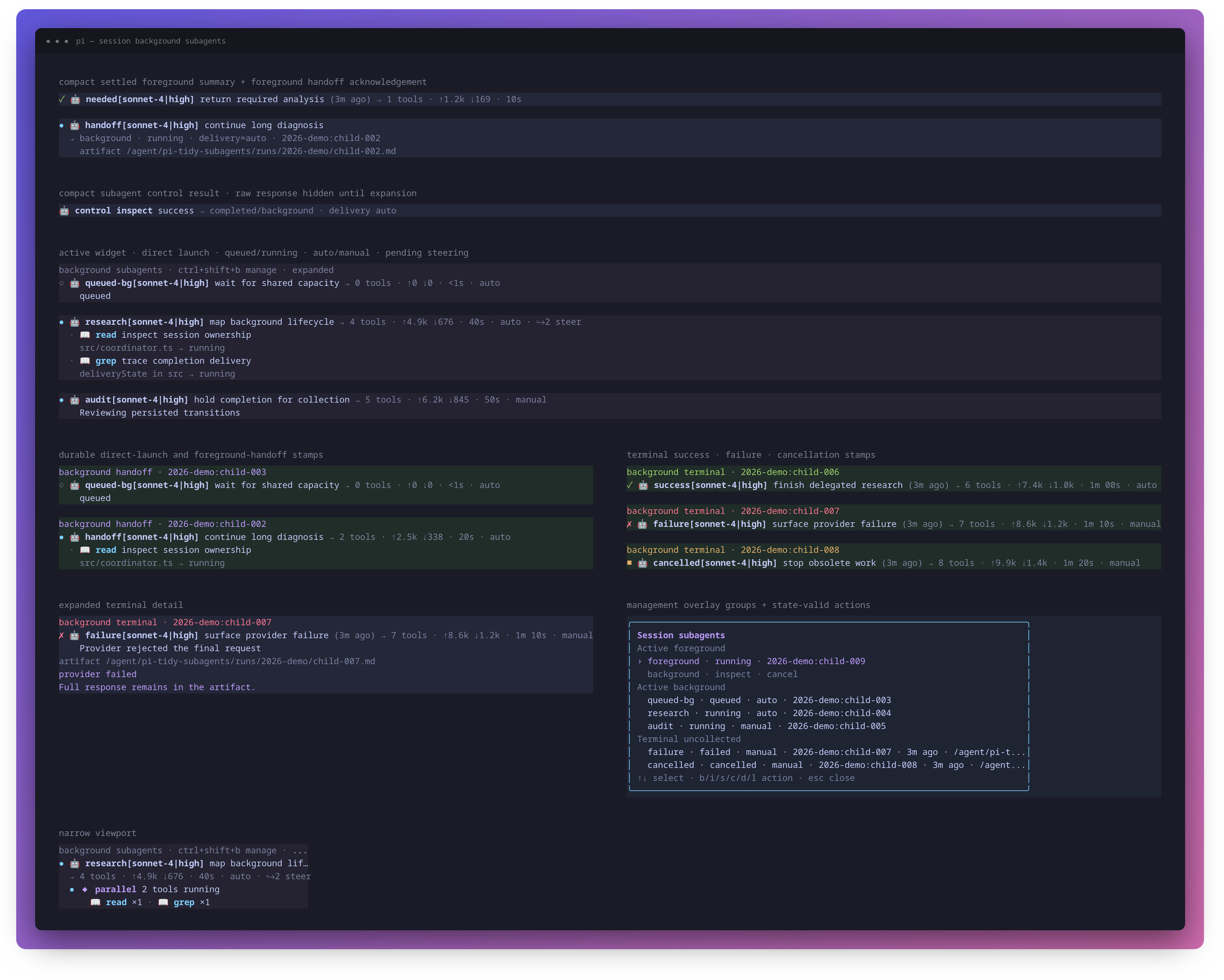The height and width of the screenshot is (980, 1224).
Task: Click the green check before success[sonnet-4|high]
Action: (x=630, y=485)
